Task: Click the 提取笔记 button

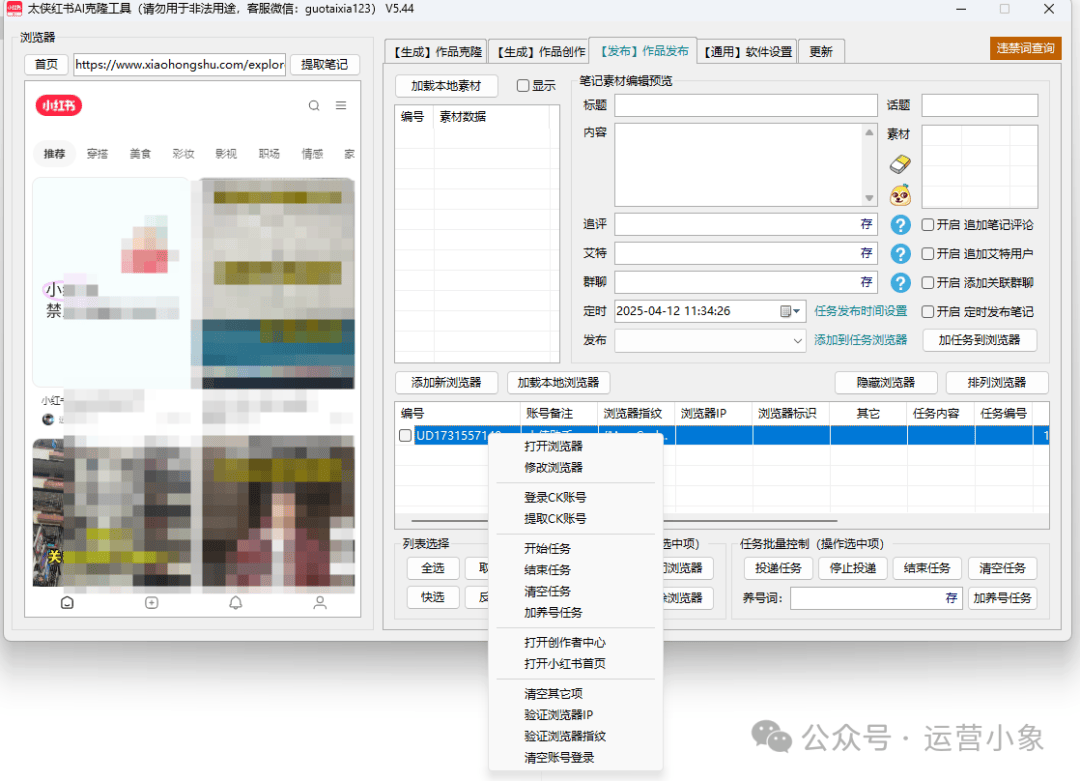Action: coord(324,65)
